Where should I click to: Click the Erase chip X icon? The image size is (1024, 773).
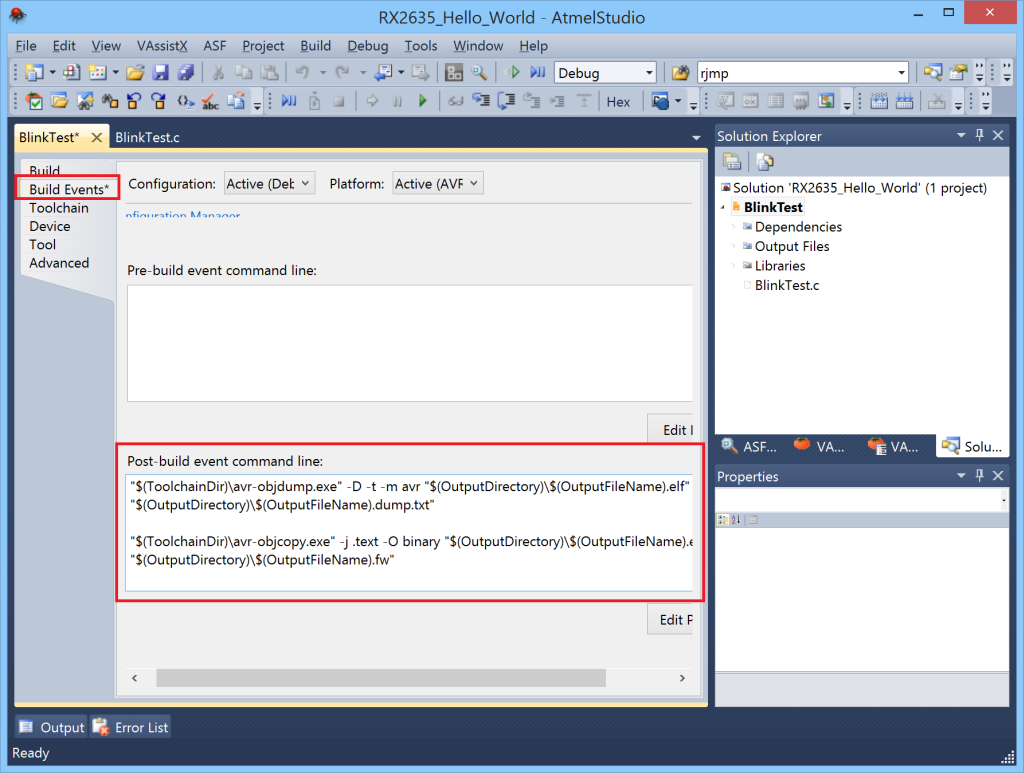937,101
